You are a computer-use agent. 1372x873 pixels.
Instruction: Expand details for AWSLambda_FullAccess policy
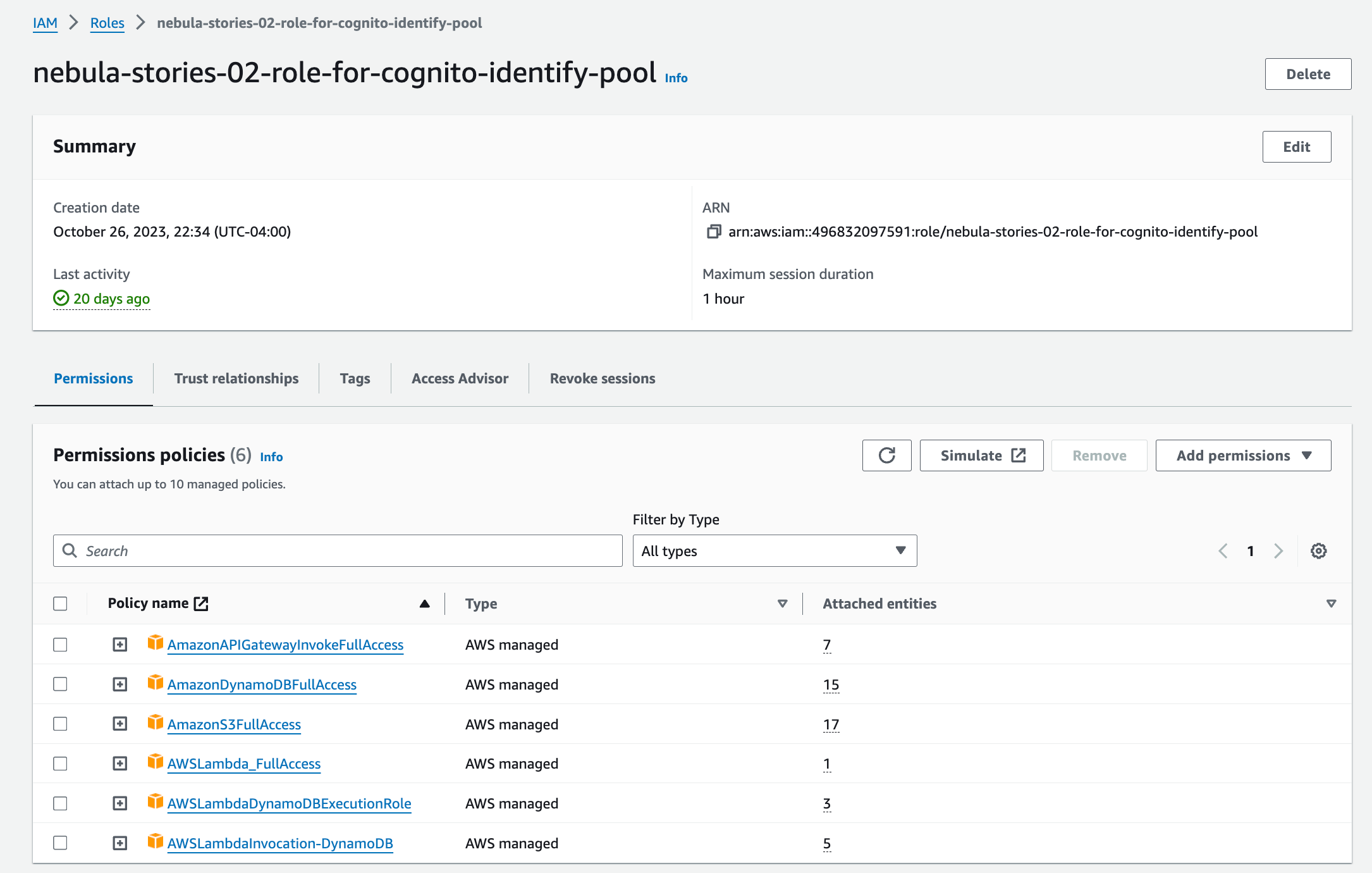(119, 763)
